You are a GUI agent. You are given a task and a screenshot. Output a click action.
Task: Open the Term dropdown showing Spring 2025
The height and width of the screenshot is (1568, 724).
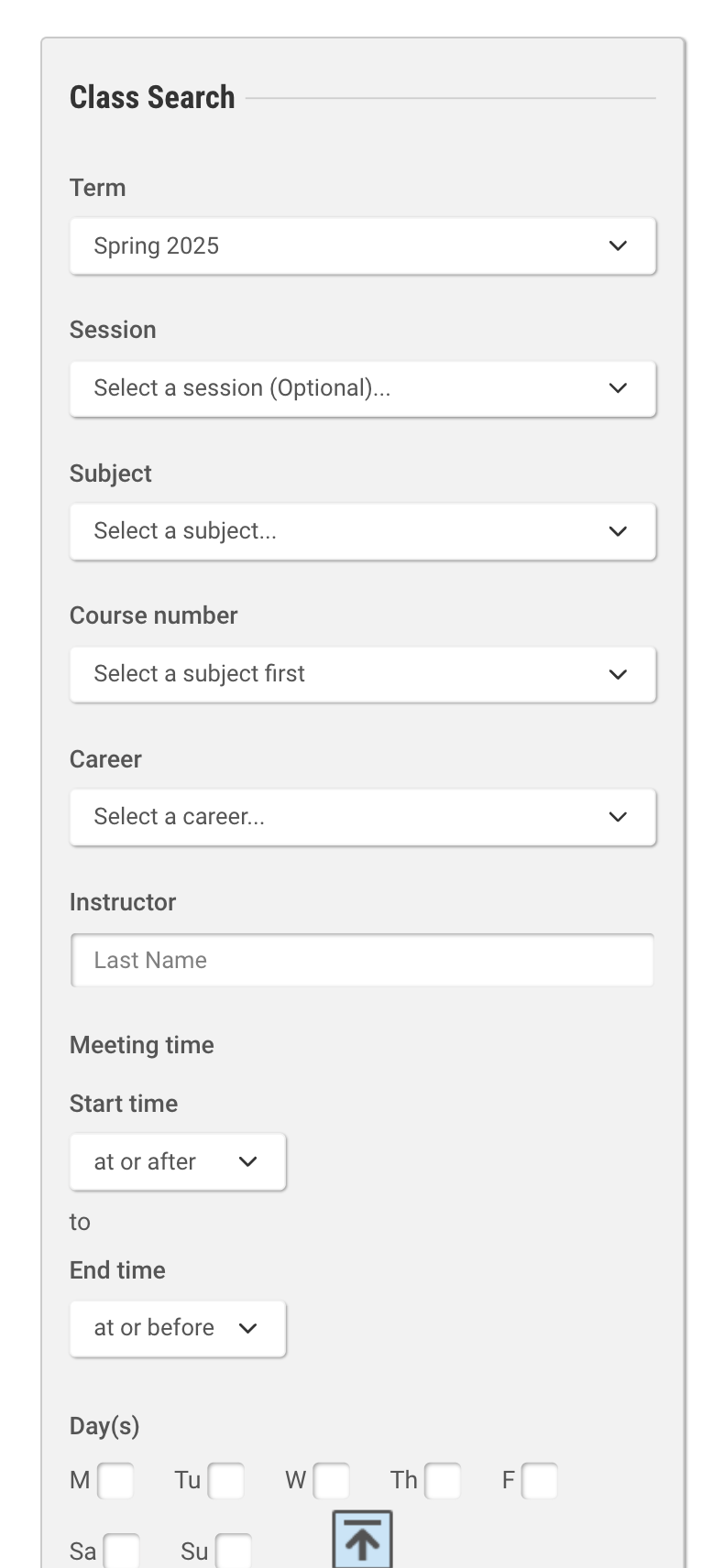[x=362, y=245]
